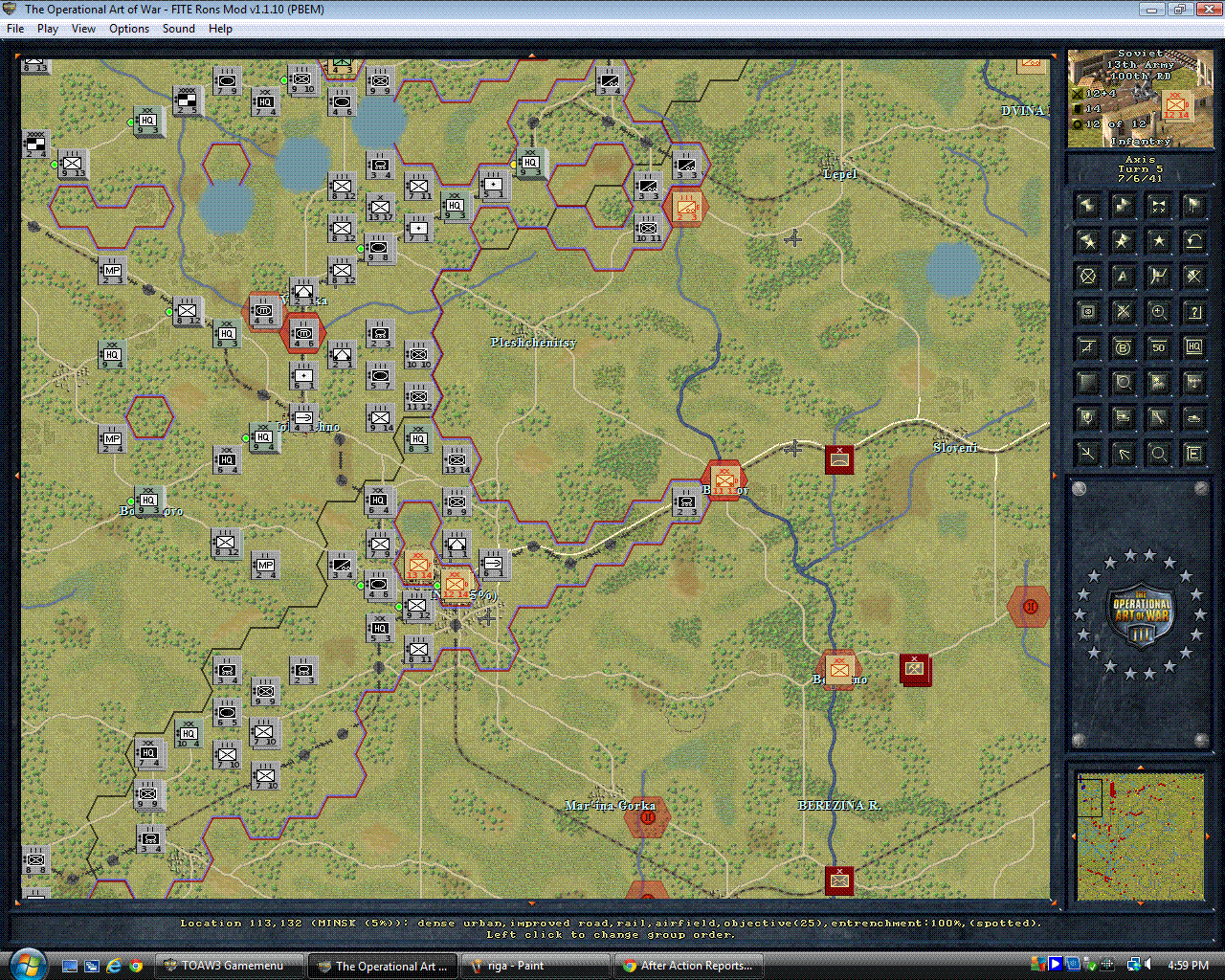Click the B bombardment icon
Screen dimensions: 1225x980
(1123, 347)
